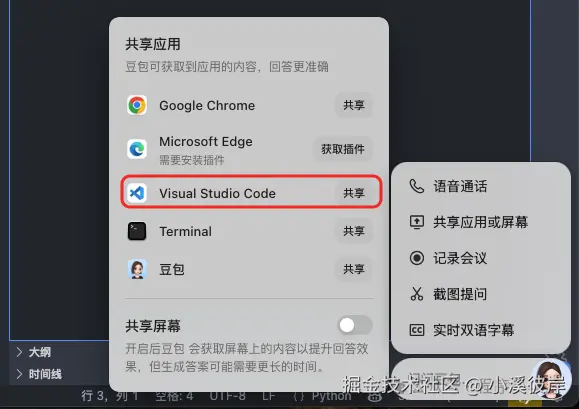The image size is (579, 409).
Task: Click the 豆包 app icon in list
Action: [x=137, y=269]
